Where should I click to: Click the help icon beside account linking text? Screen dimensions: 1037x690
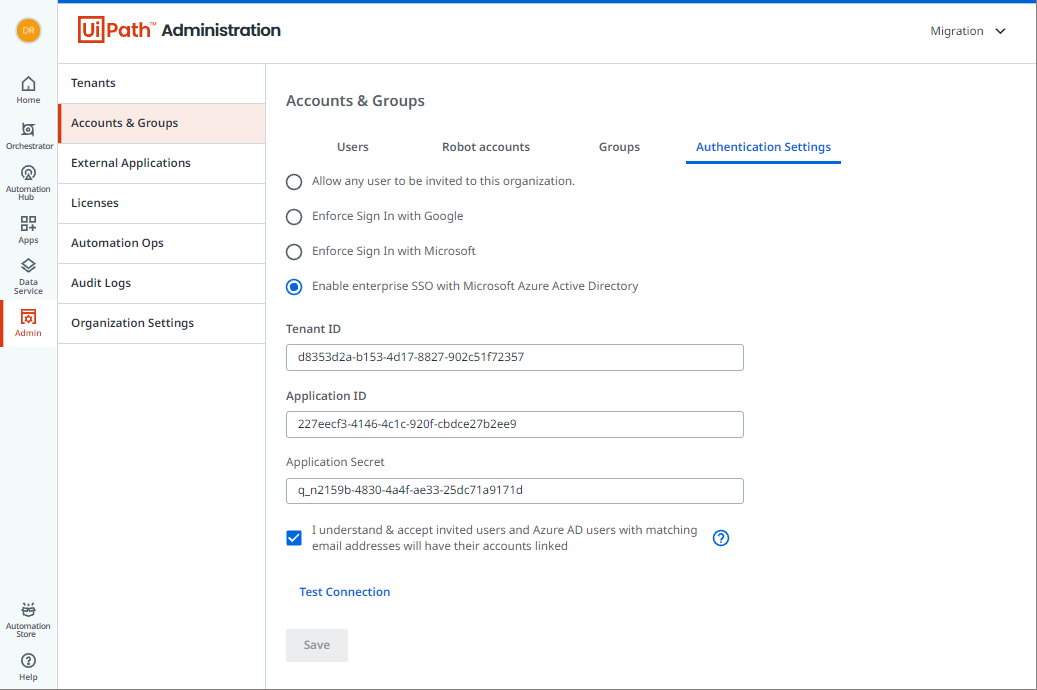tap(721, 538)
